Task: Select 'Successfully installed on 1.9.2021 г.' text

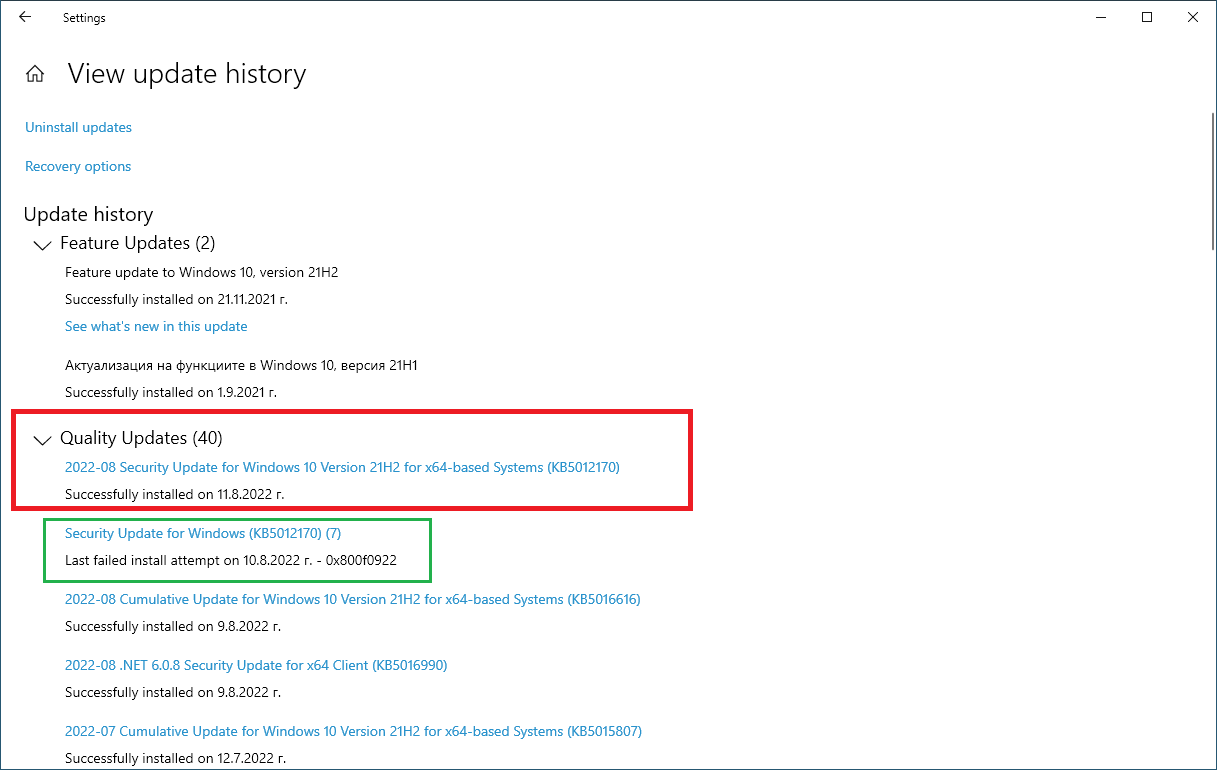Action: pos(171,392)
